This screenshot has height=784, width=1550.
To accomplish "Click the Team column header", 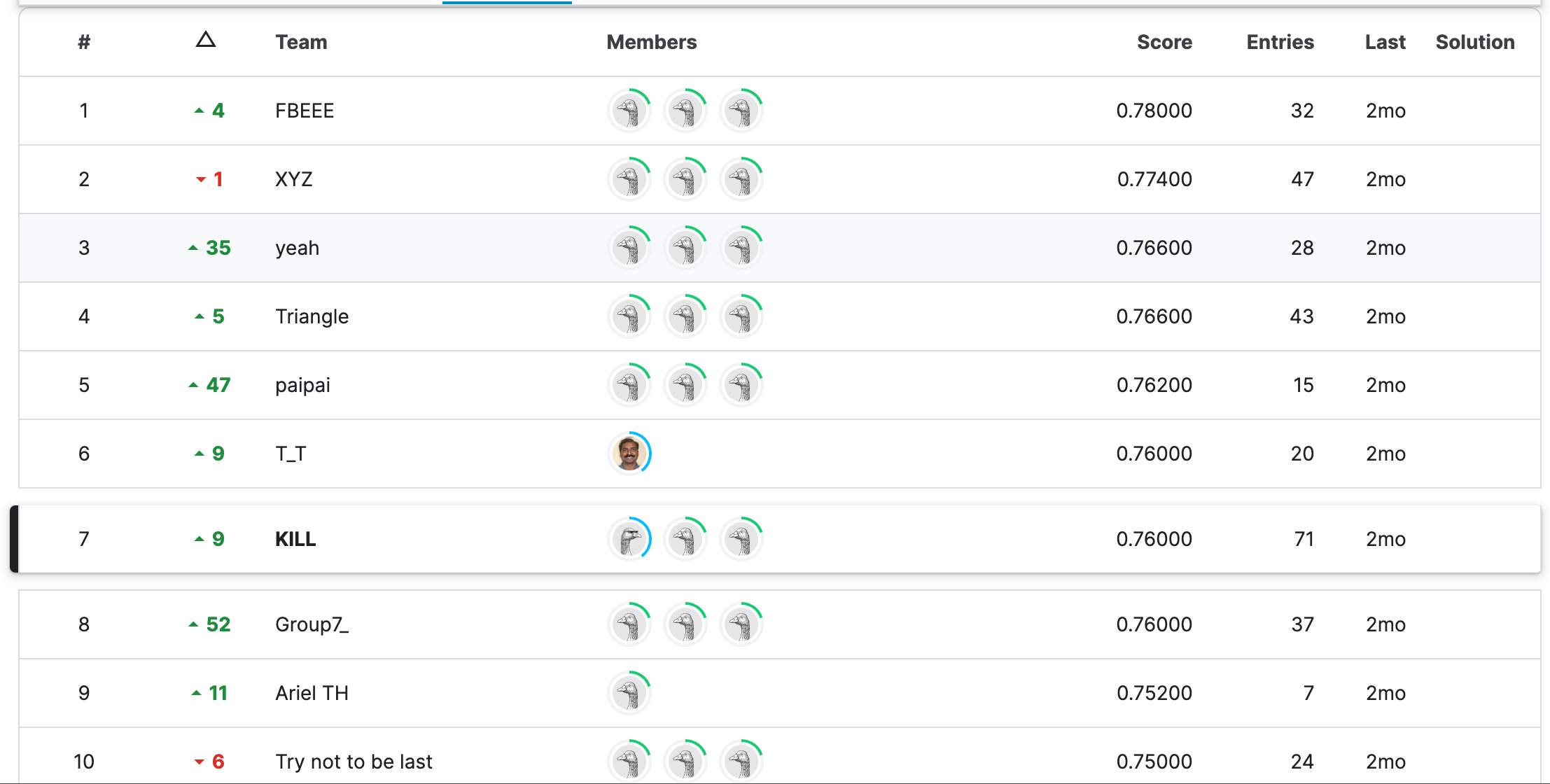I will (x=301, y=42).
